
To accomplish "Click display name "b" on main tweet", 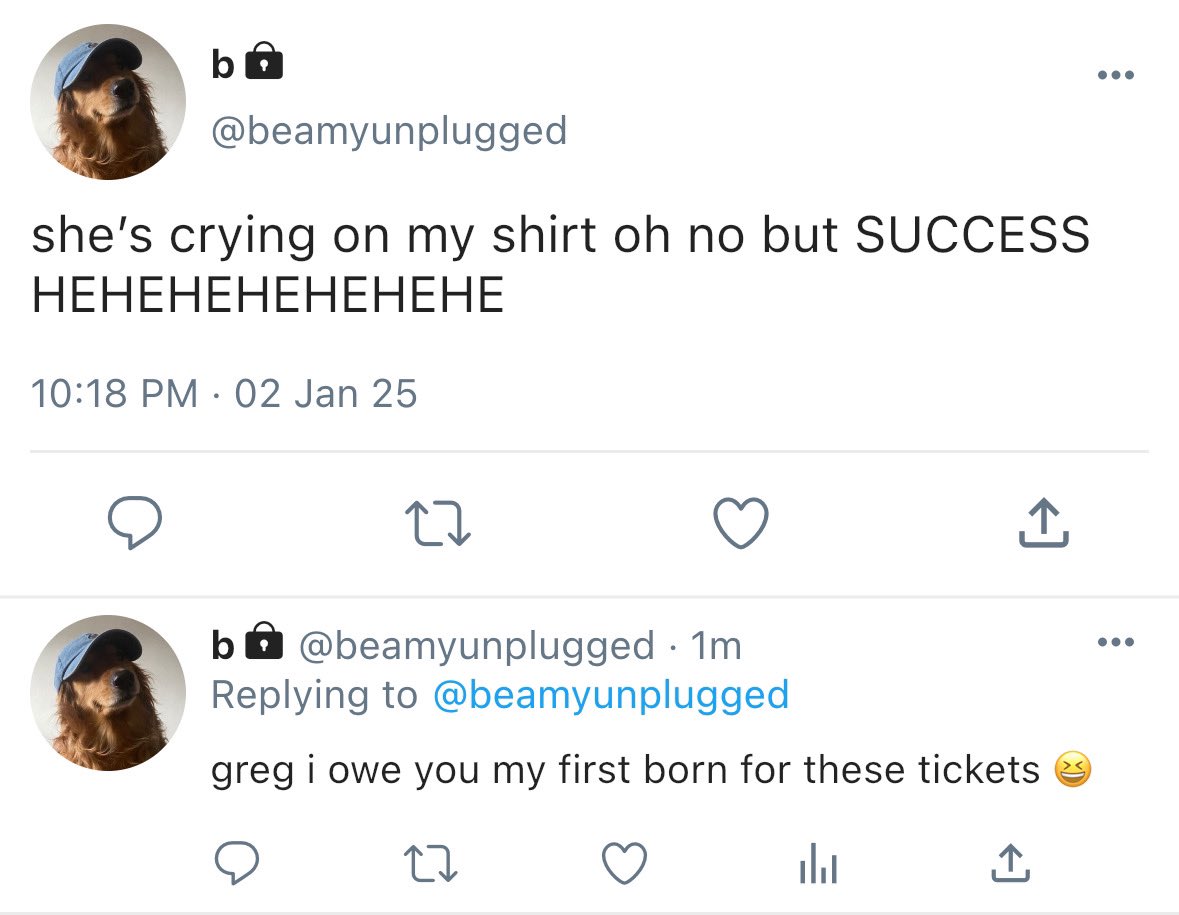I will (x=223, y=64).
